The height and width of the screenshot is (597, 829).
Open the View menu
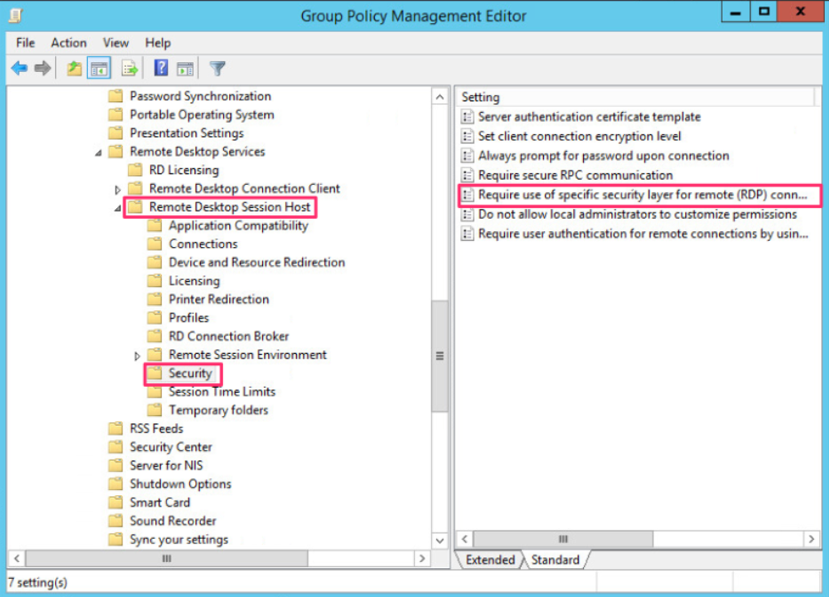point(116,43)
